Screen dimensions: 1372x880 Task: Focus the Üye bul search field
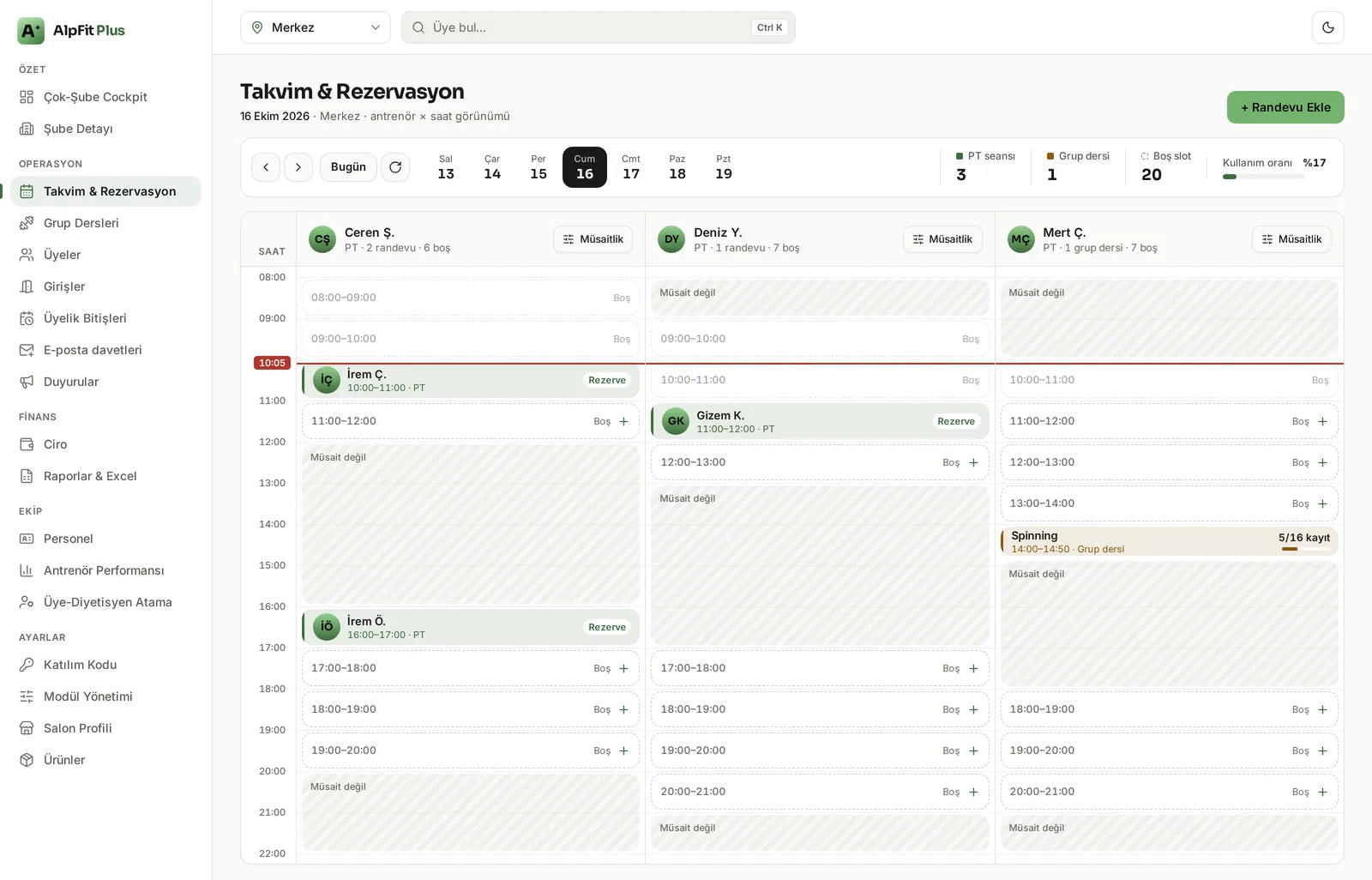tap(598, 27)
